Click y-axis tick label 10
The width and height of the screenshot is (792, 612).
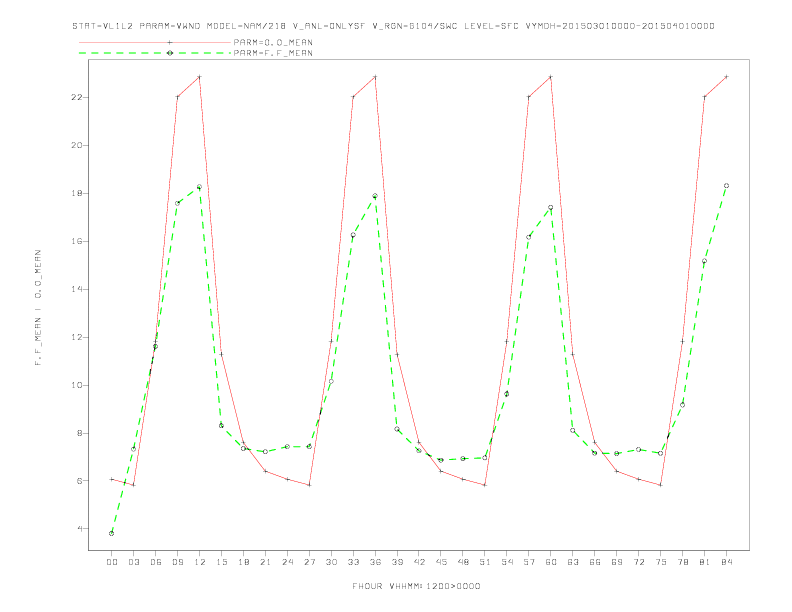(77, 385)
